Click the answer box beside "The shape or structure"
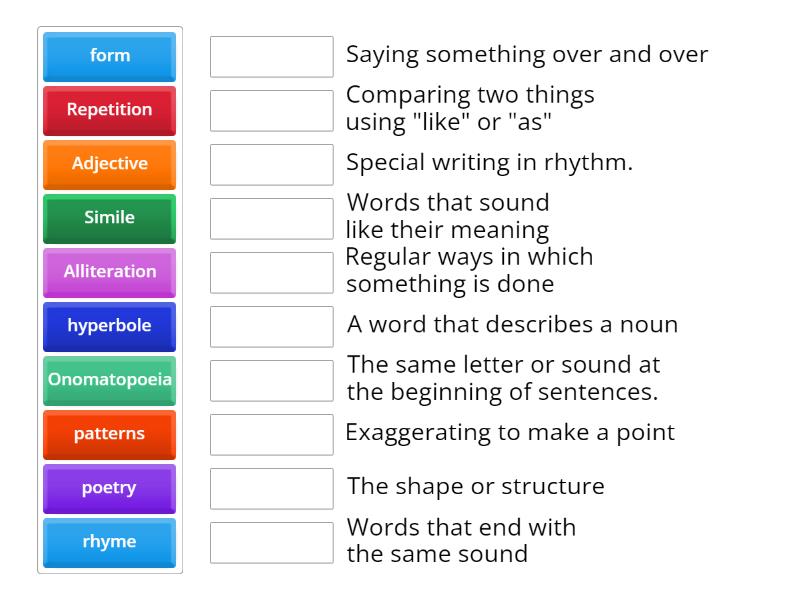800x600 pixels. (x=271, y=488)
